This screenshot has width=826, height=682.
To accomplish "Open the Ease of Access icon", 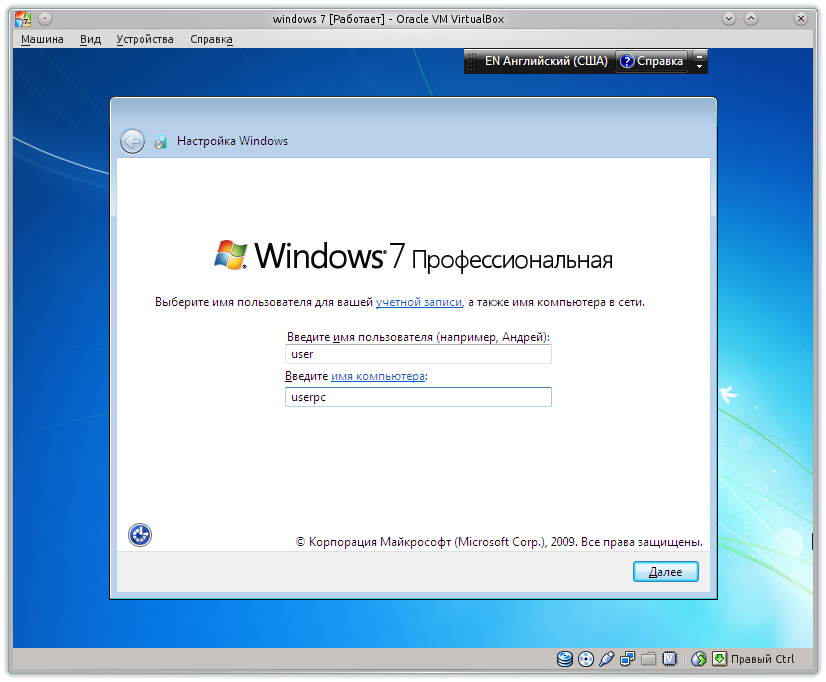I will [139, 535].
